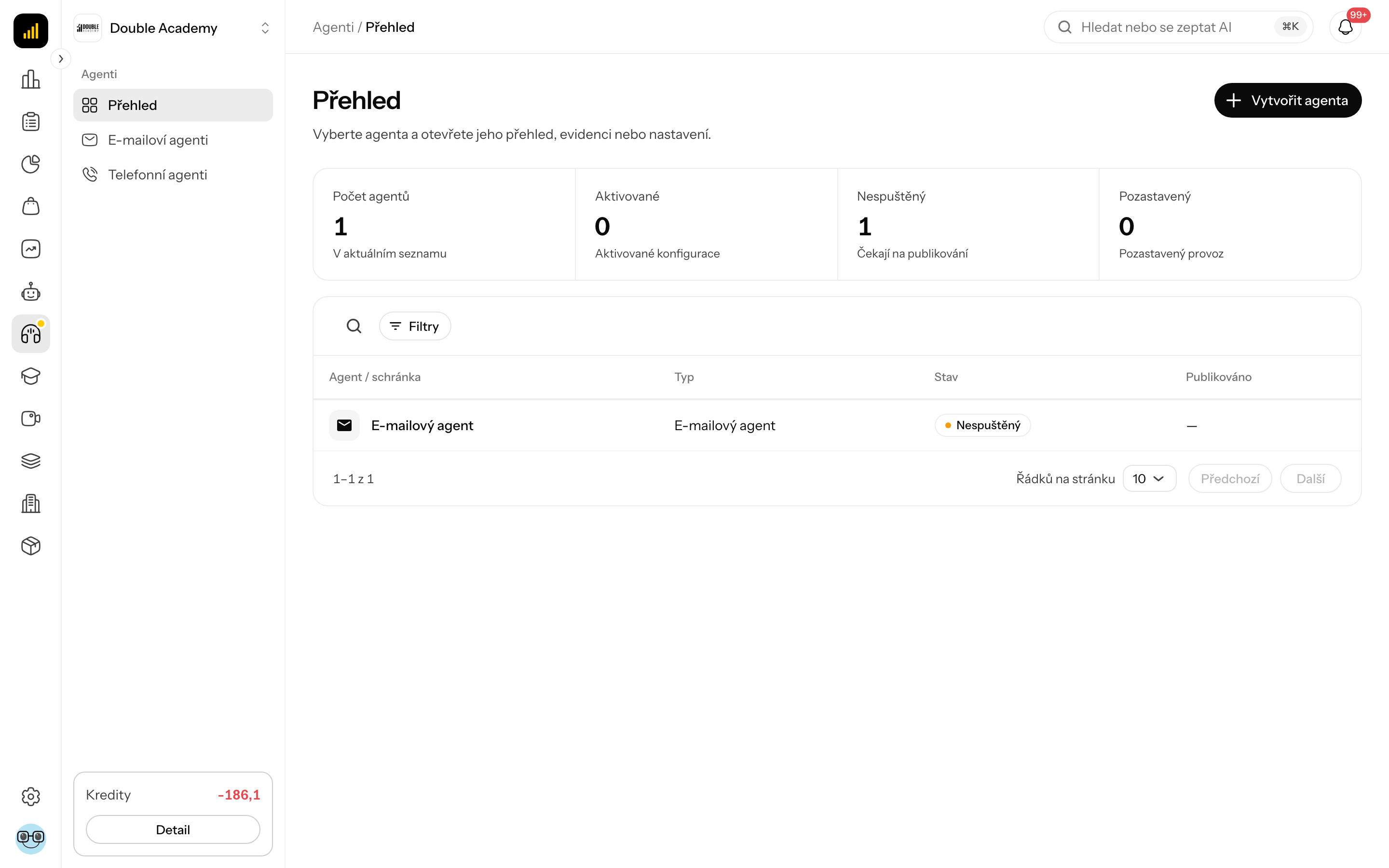Open the trend chart icon in sidebar
The height and width of the screenshot is (868, 1389).
[30, 249]
